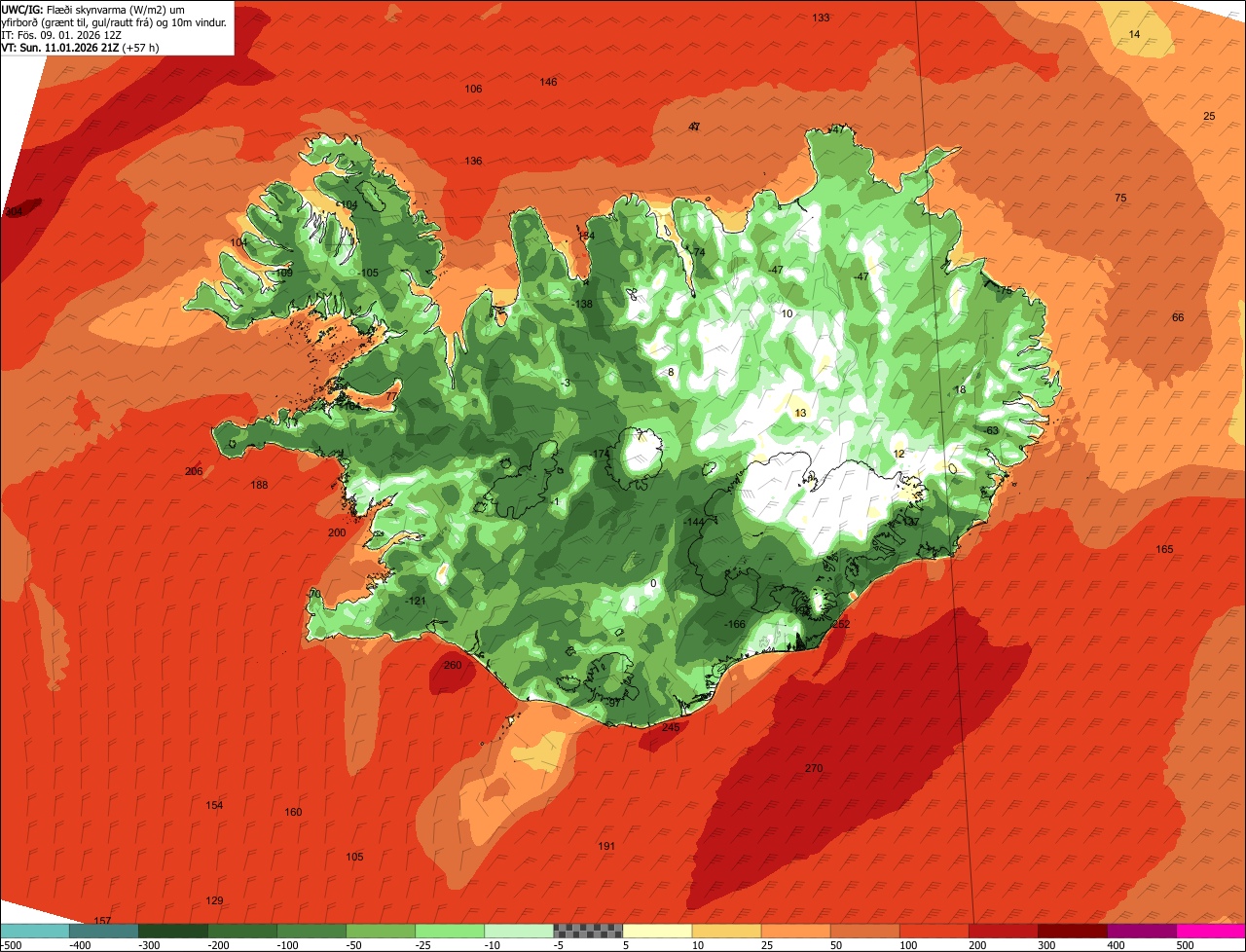Pick the purple 400 to 500 legend swatch
Image resolution: width=1246 pixels, height=952 pixels.
pyautogui.click(x=1140, y=931)
